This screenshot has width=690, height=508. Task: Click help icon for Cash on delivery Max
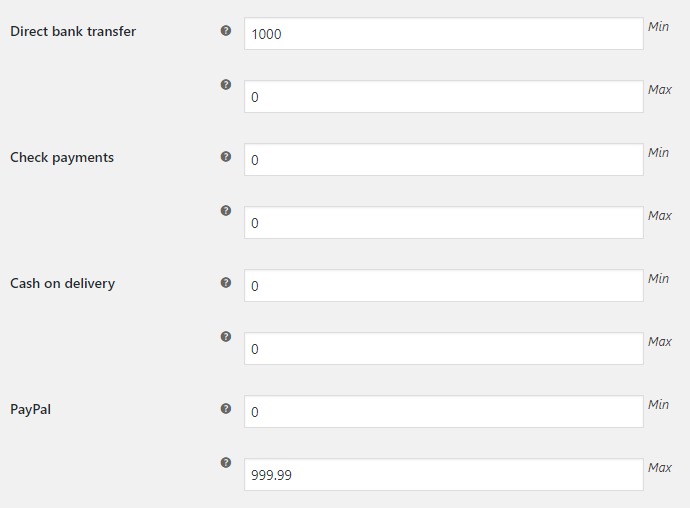226,336
